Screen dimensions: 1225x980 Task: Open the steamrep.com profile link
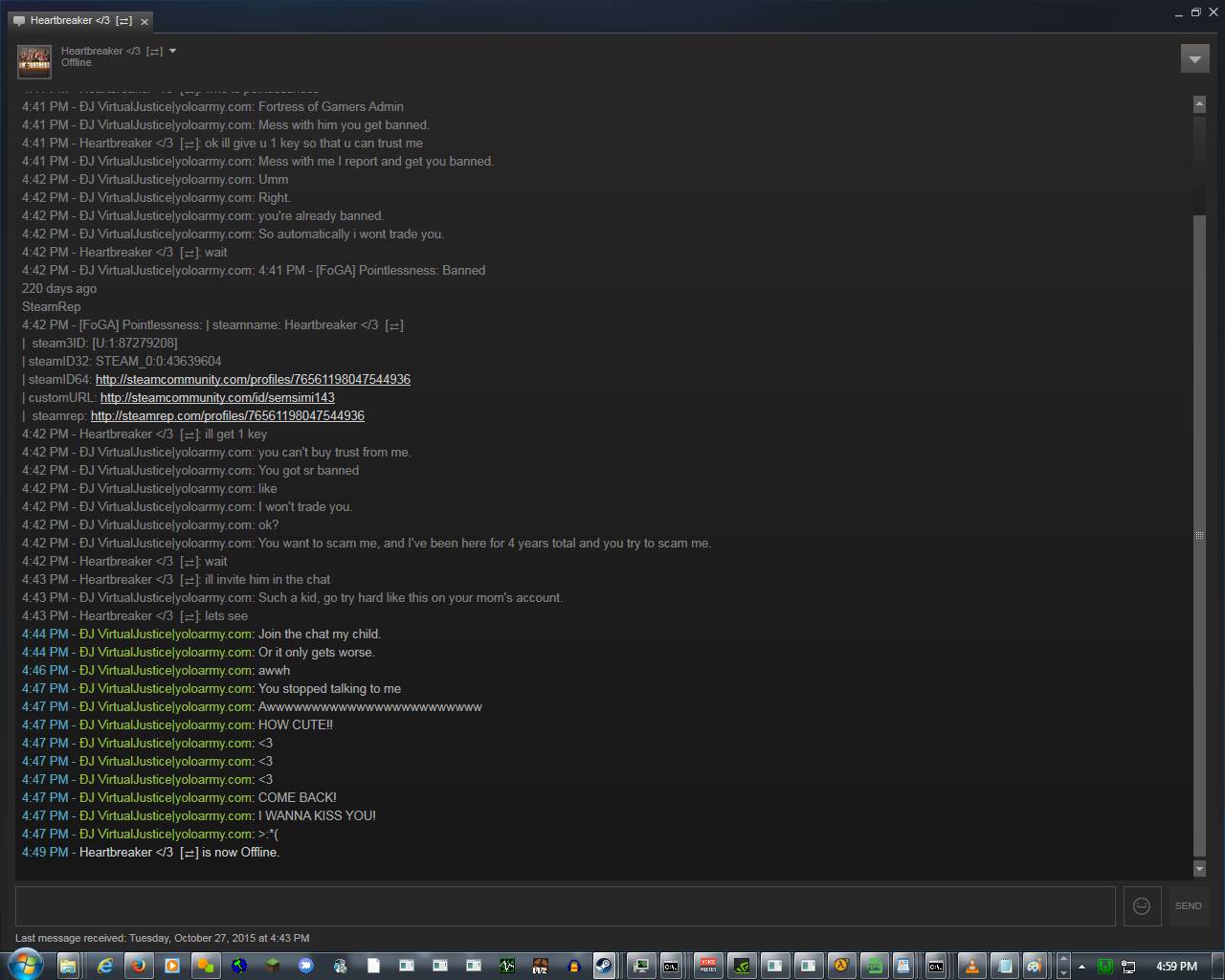(x=227, y=416)
